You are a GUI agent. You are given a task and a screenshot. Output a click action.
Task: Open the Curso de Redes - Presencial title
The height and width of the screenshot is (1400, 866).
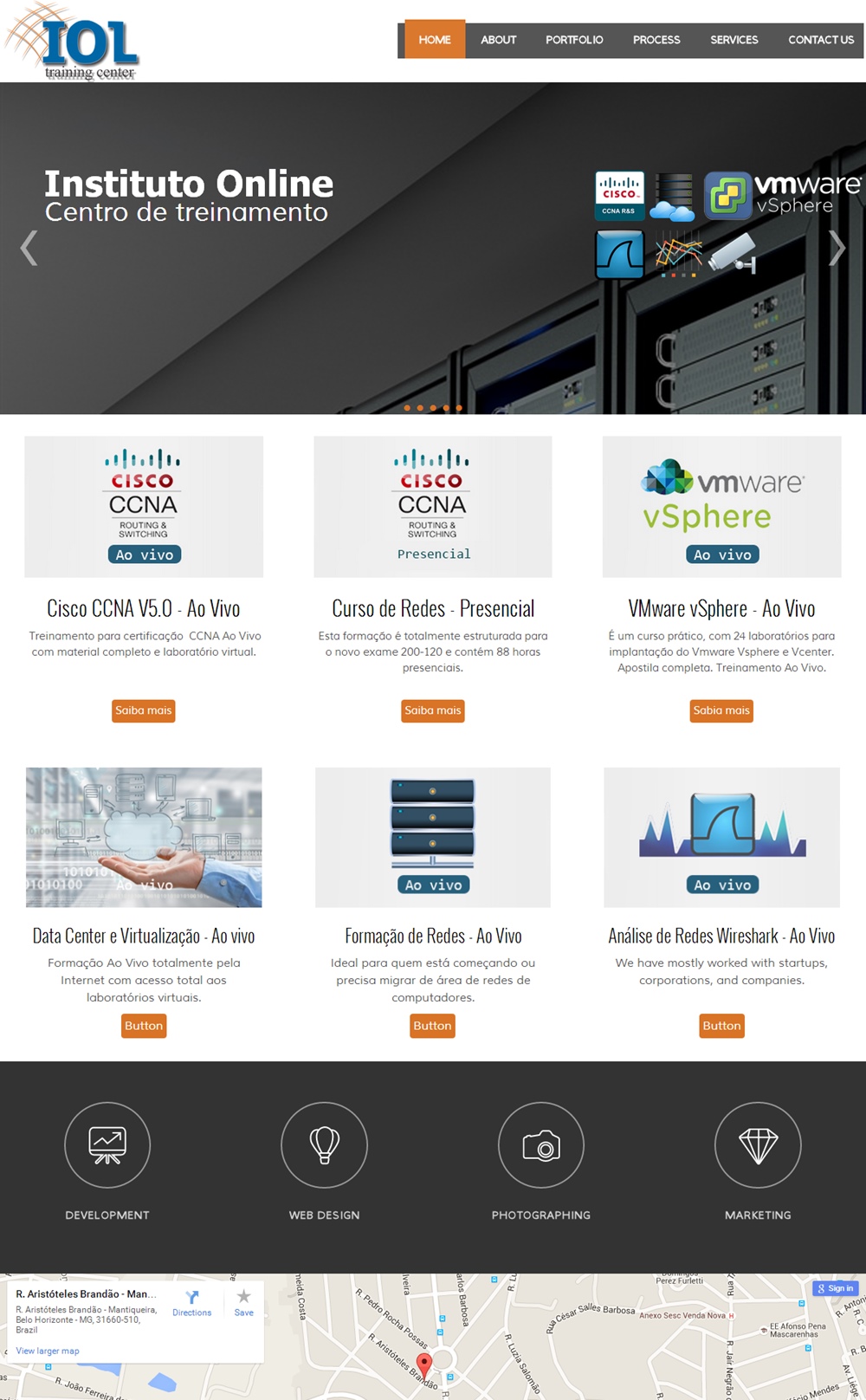click(x=433, y=608)
